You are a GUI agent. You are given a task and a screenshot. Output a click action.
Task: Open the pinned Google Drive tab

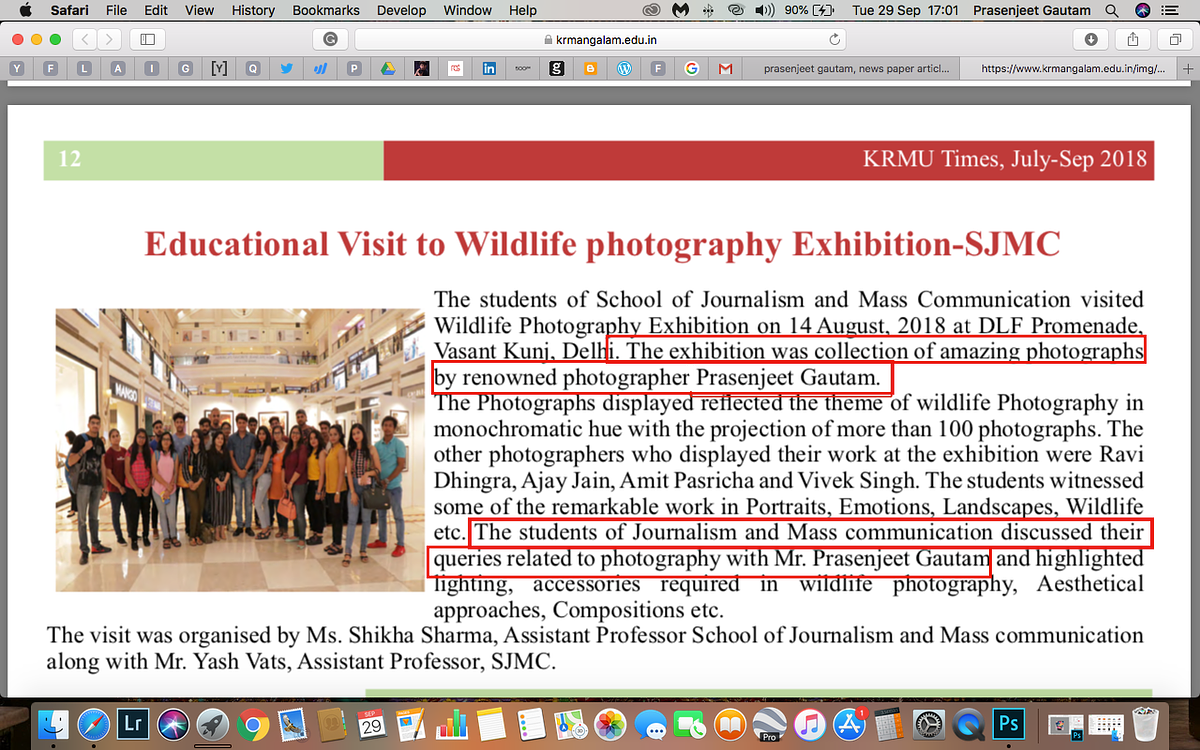click(x=388, y=69)
